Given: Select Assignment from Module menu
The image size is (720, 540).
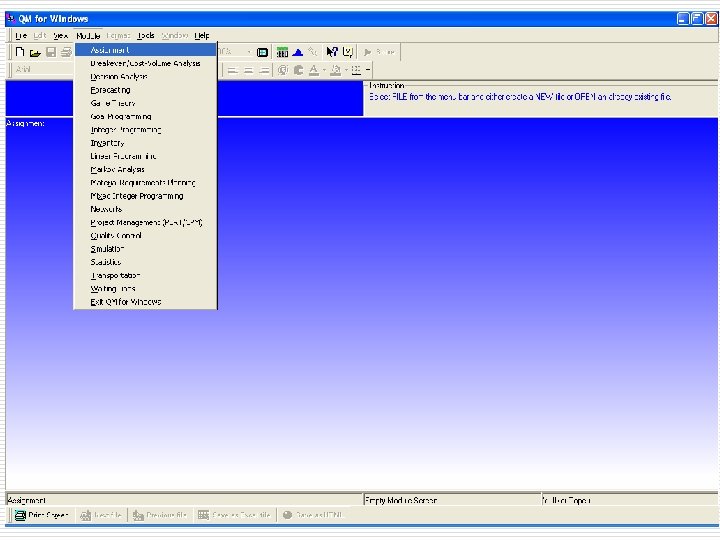Looking at the screenshot, I should pos(145,50).
